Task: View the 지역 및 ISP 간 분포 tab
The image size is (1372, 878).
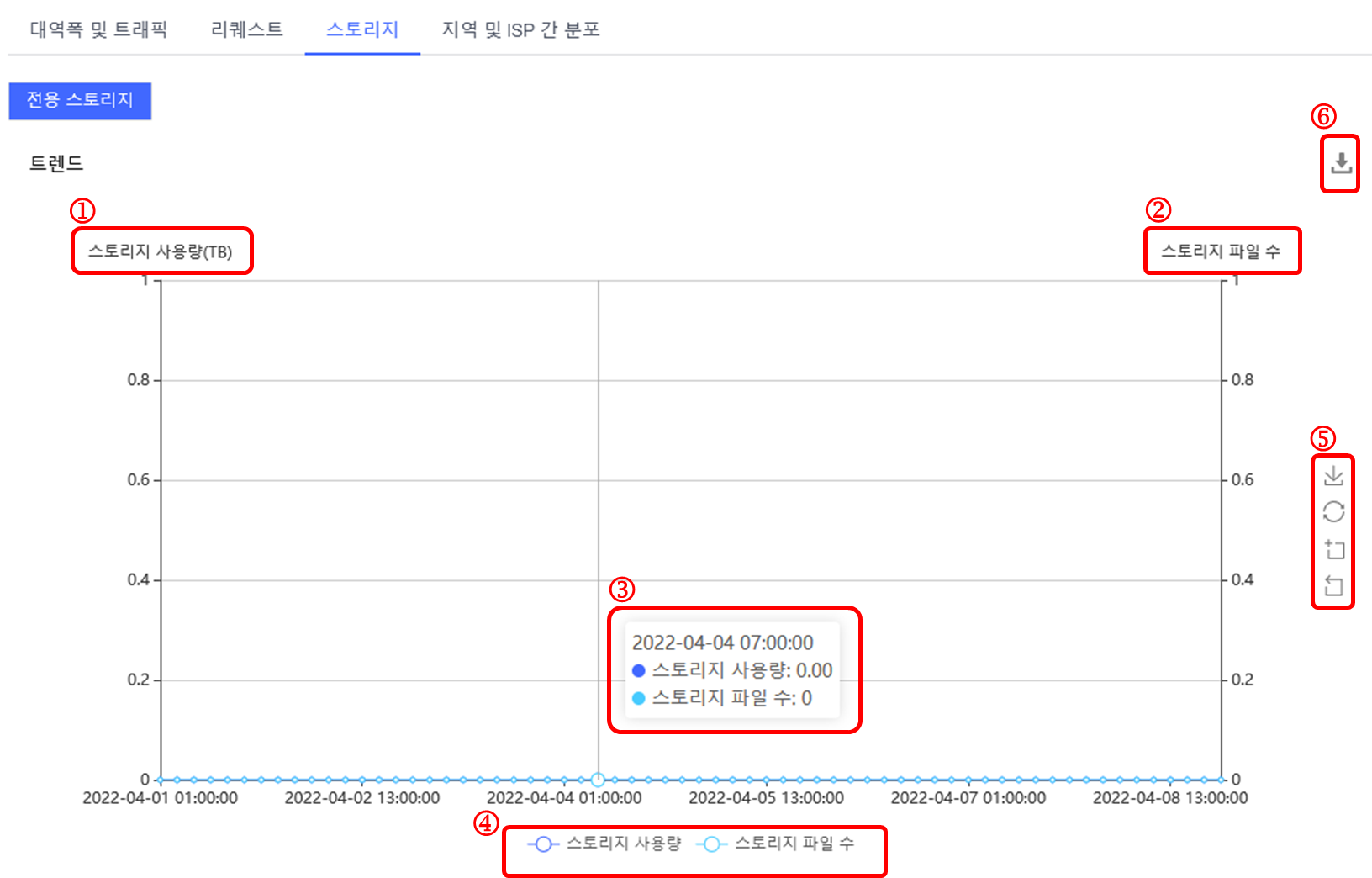Action: (x=520, y=28)
